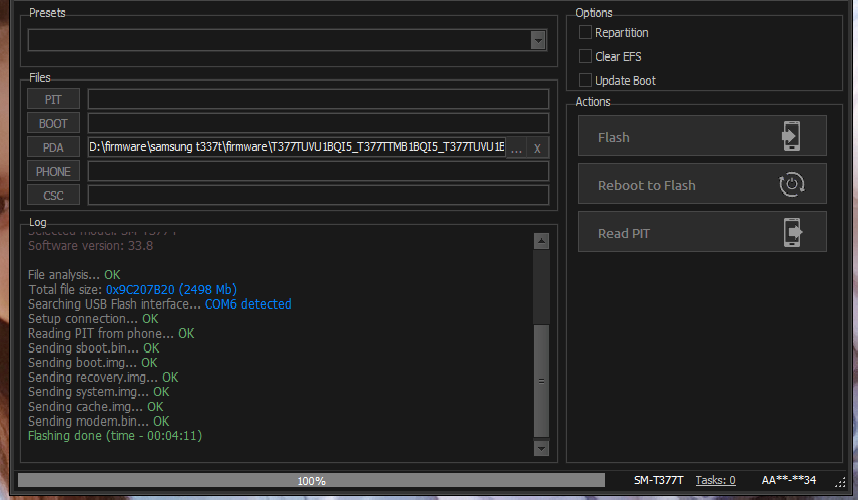Click the 'Sending boot.img... OK' log line
The height and width of the screenshot is (500, 858).
coord(92,363)
